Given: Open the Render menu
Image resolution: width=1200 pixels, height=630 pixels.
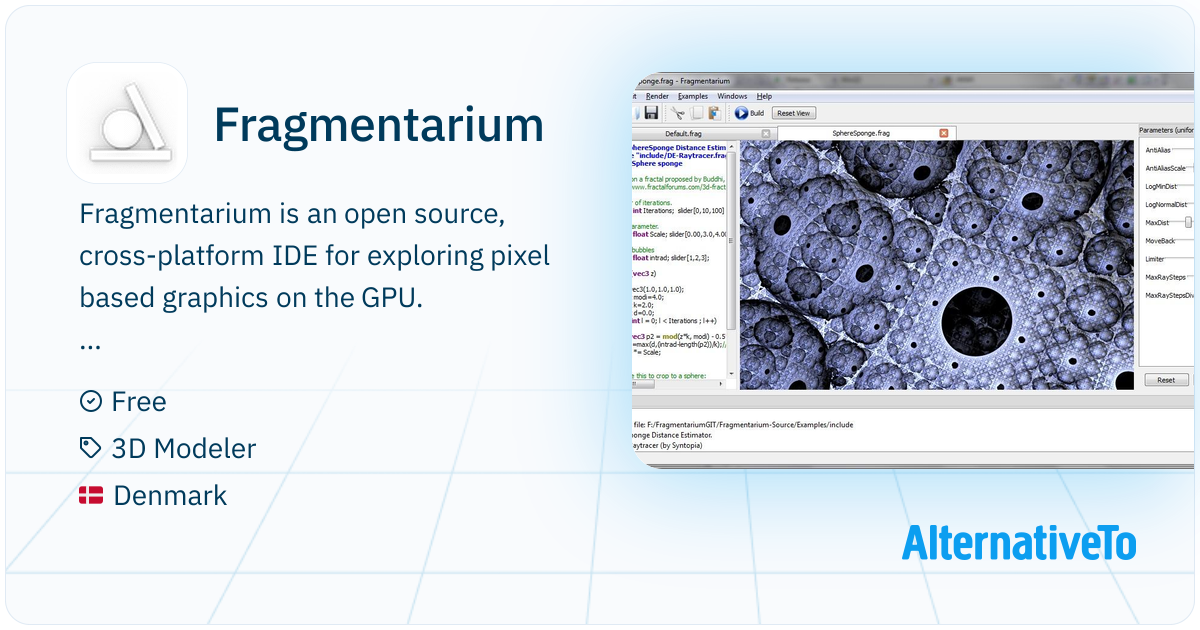Looking at the screenshot, I should [x=657, y=96].
